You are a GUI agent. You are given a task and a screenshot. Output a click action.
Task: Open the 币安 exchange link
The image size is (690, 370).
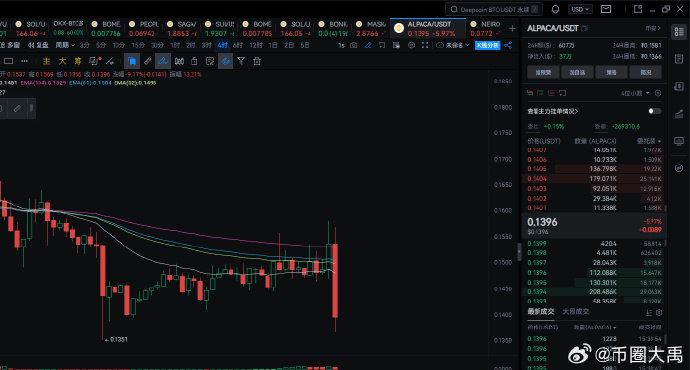(653, 29)
